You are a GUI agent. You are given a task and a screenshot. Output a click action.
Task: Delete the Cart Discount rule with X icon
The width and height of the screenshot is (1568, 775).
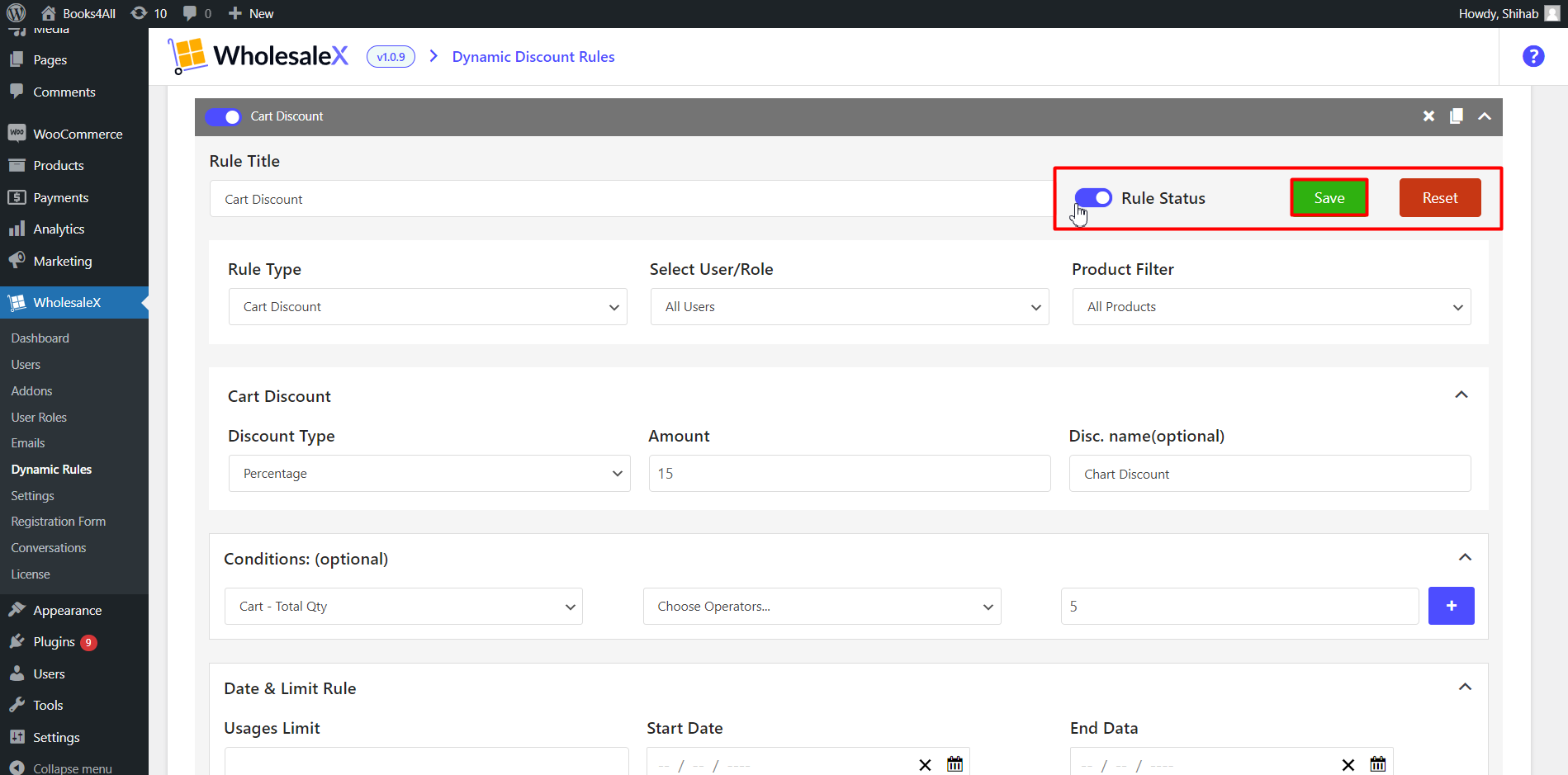coord(1428,116)
